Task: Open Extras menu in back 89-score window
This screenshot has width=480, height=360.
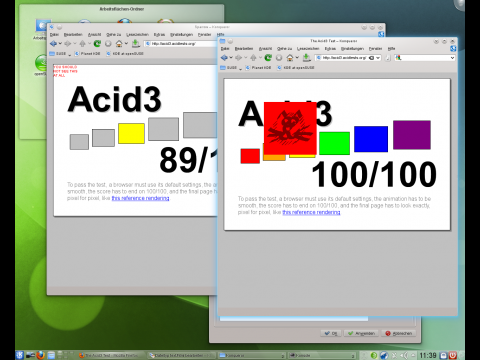Action: pos(159,35)
